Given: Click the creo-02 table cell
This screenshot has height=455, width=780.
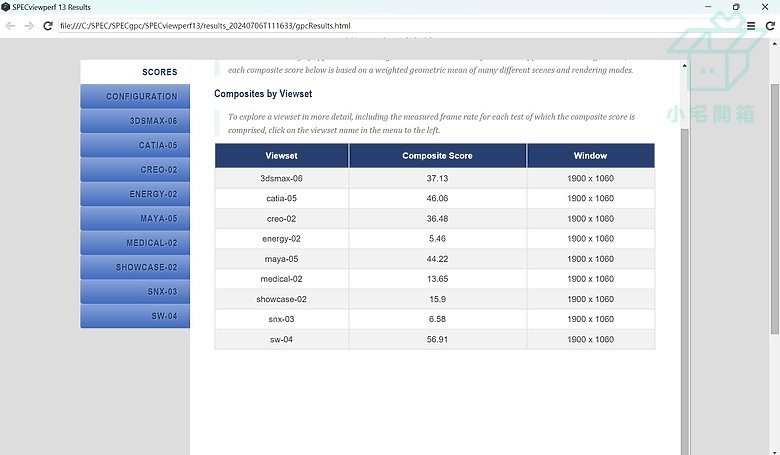Looking at the screenshot, I should pos(282,219).
